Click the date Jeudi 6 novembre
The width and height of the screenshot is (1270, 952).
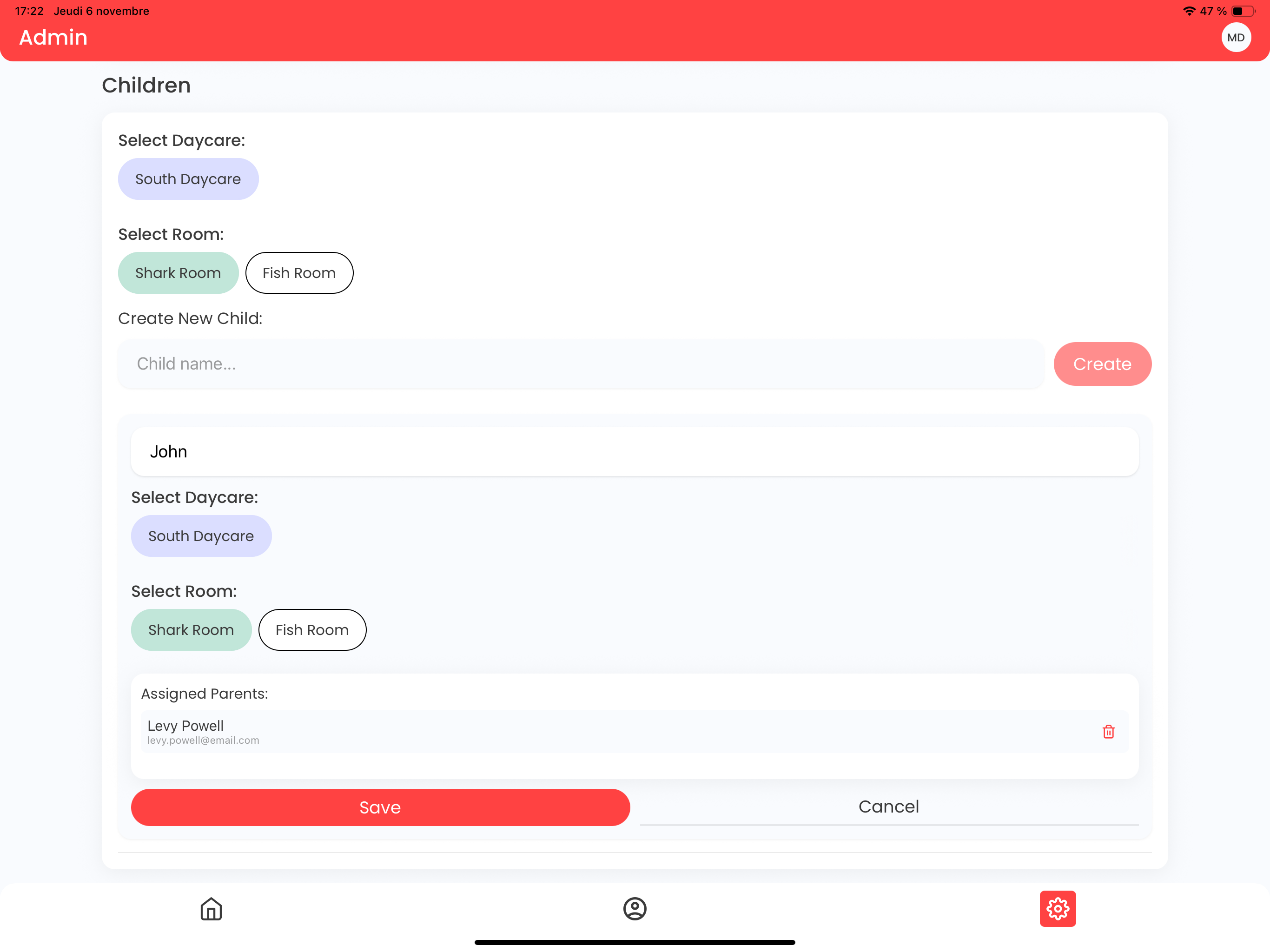tap(102, 11)
